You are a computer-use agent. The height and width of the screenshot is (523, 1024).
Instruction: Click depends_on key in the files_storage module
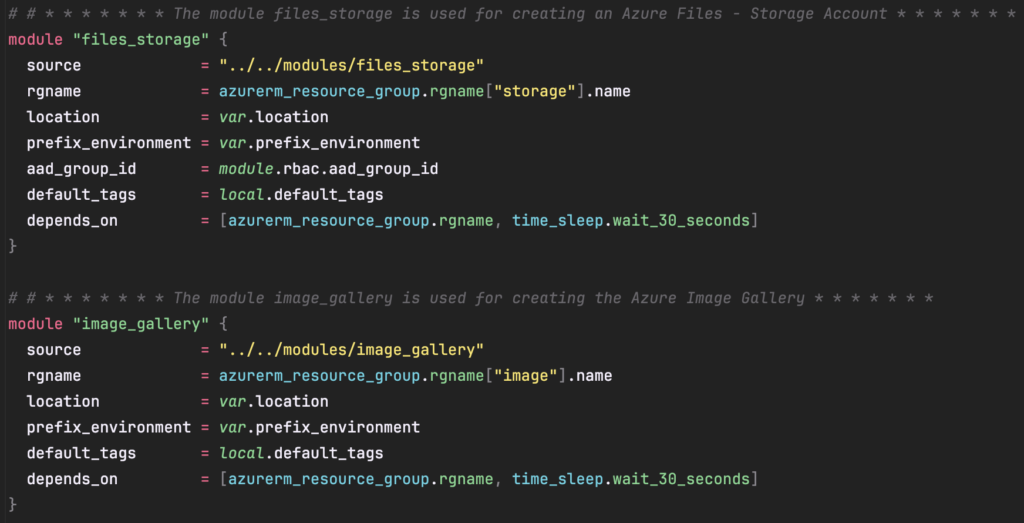tap(72, 221)
